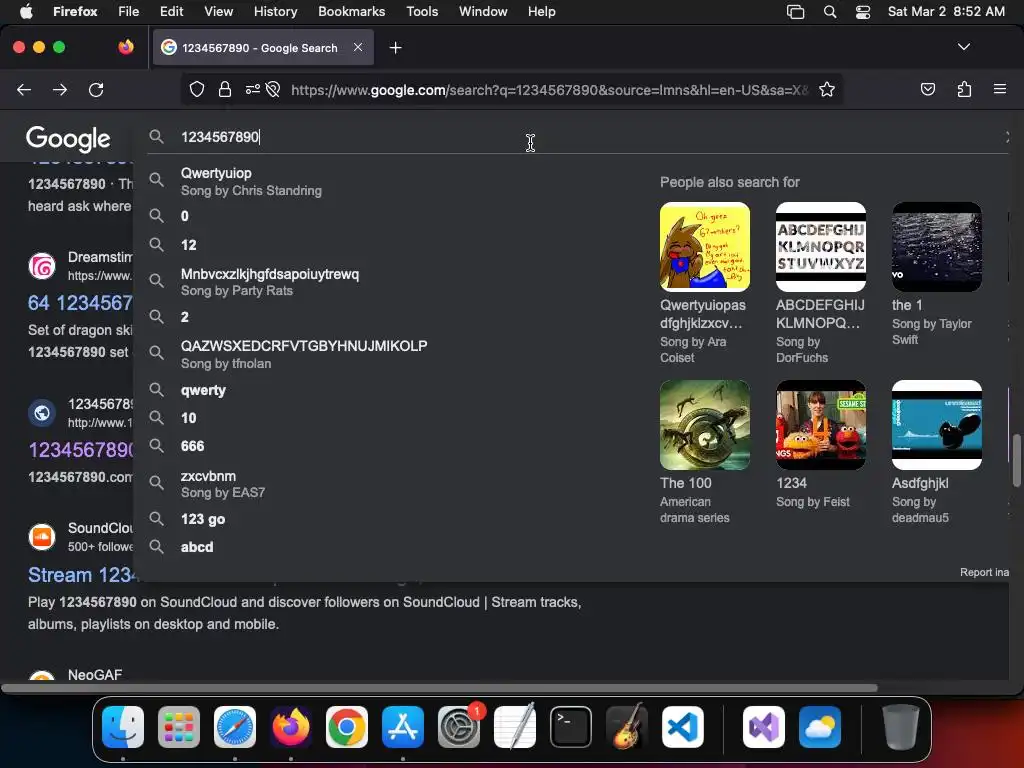Screen dimensions: 1024x768
Task: Open Control Center in menu bar
Action: 863,12
